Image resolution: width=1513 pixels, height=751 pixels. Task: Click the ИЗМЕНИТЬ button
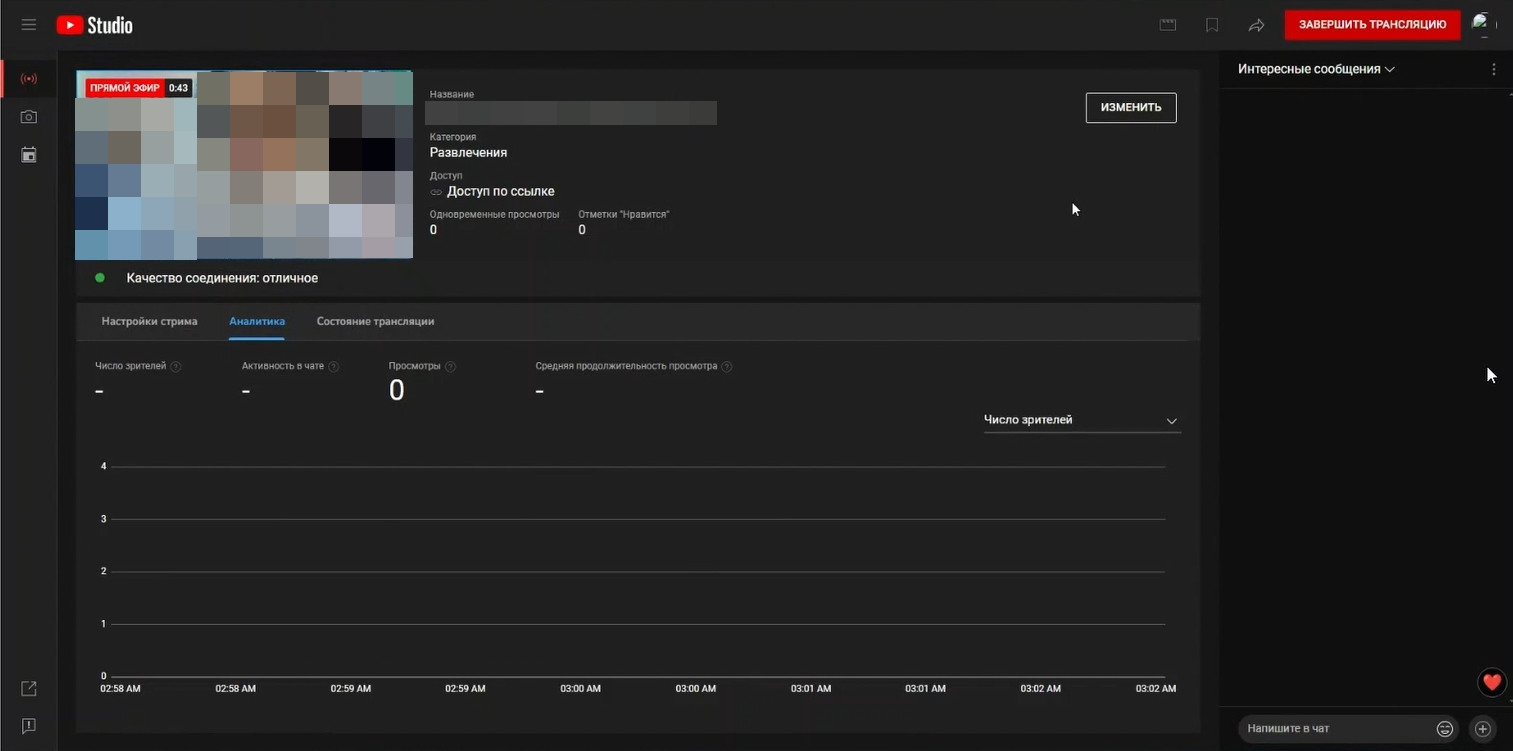1131,108
